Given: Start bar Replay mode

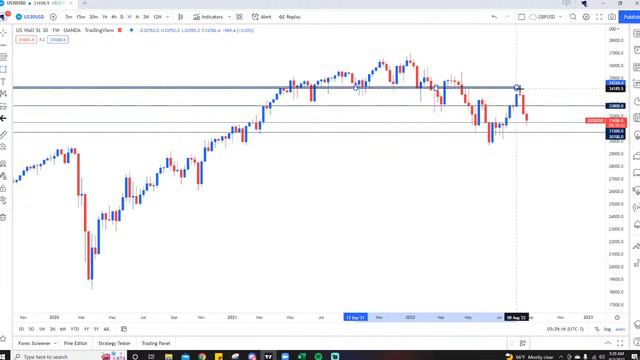Looking at the screenshot, I should coord(290,17).
